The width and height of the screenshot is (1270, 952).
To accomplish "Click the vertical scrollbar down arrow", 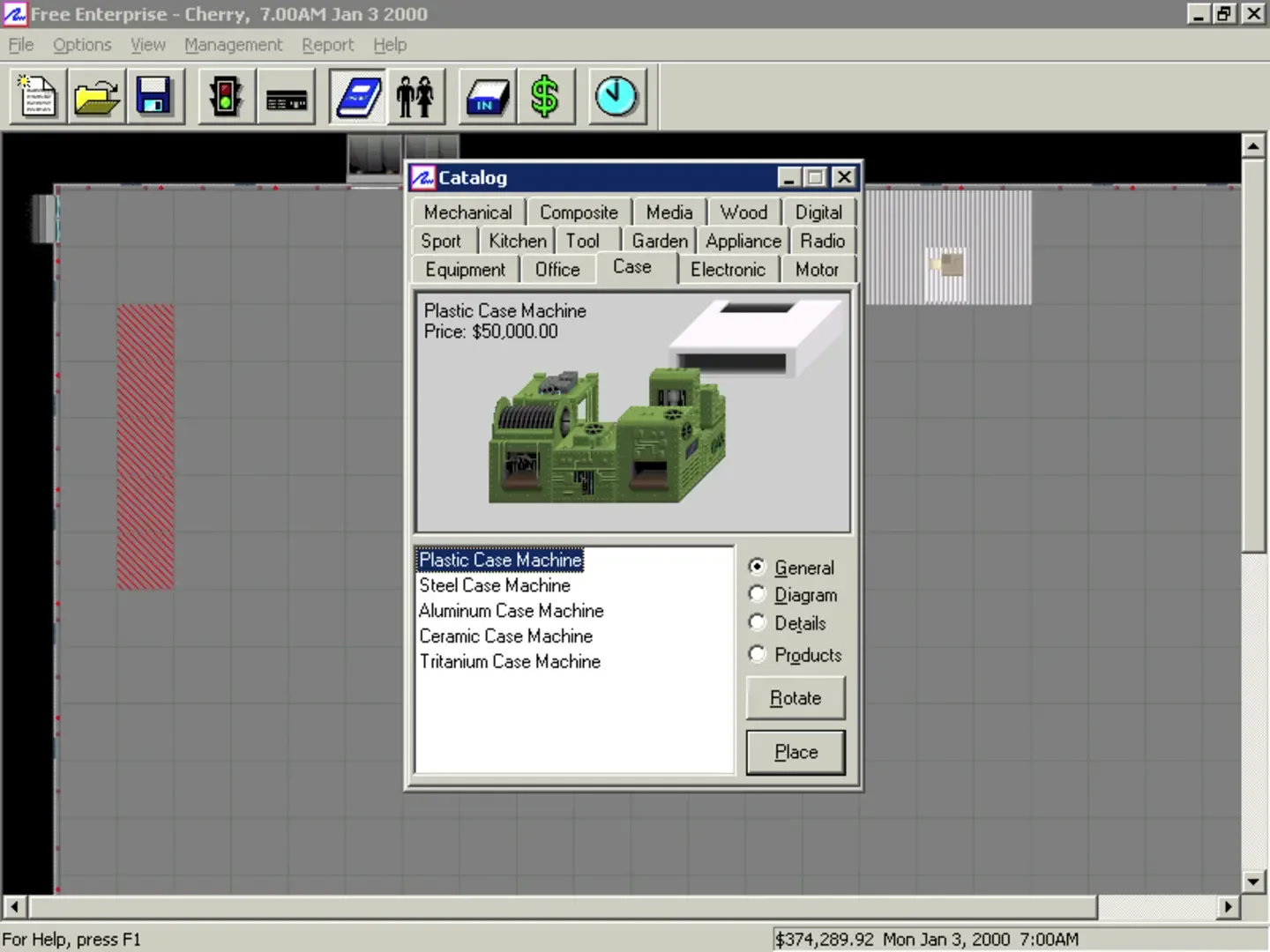I will click(x=1253, y=881).
